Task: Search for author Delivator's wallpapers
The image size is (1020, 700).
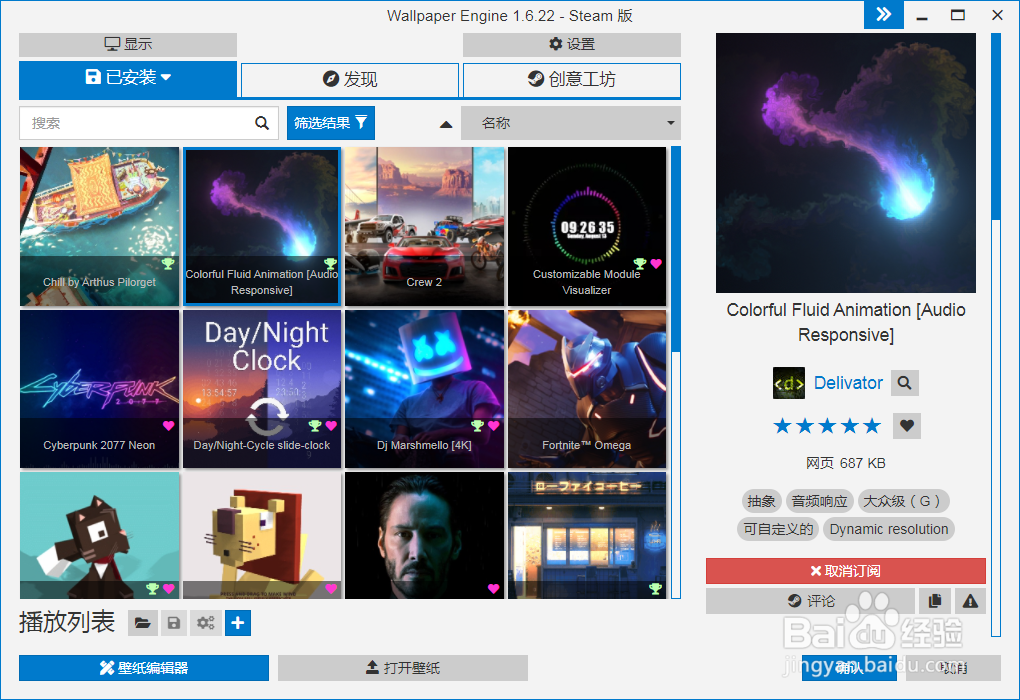Action: (x=905, y=383)
